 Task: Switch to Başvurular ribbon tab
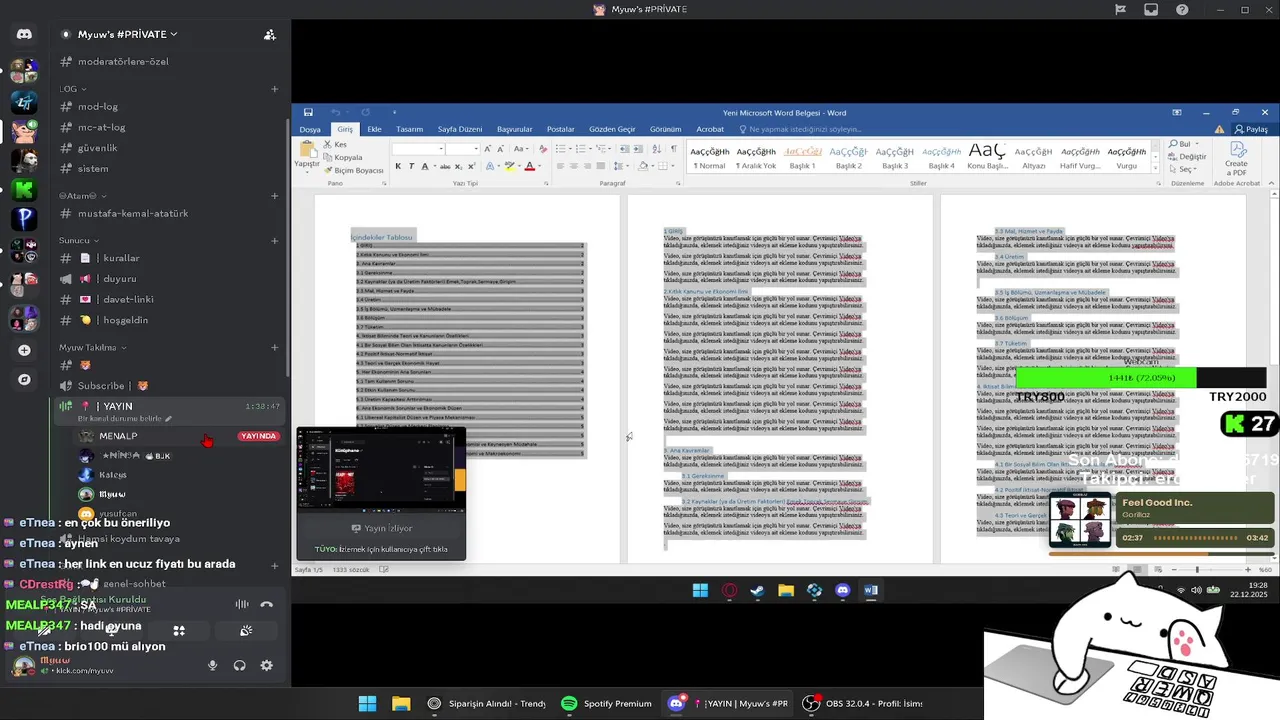(515, 129)
